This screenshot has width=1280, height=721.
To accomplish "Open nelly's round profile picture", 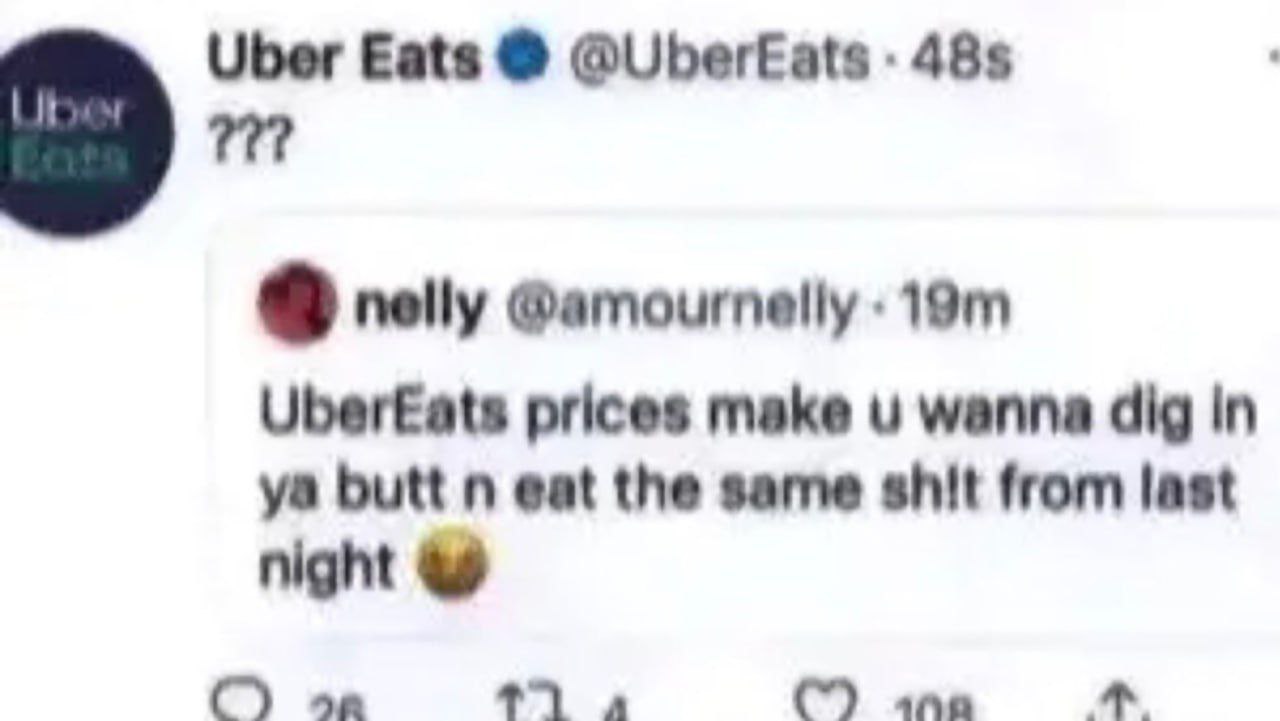I will click(x=297, y=301).
